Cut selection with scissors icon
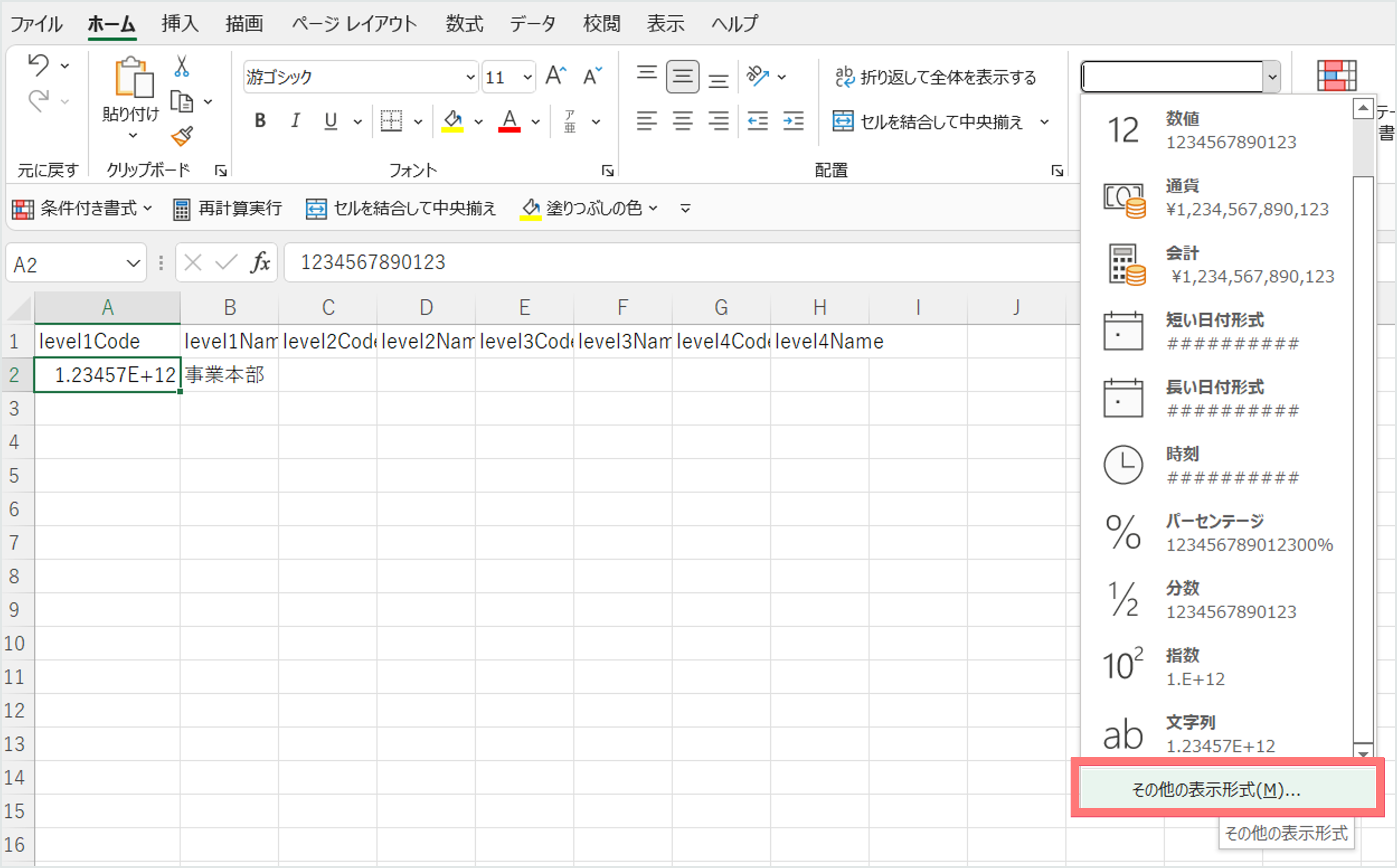Image resolution: width=1397 pixels, height=868 pixels. click(181, 67)
